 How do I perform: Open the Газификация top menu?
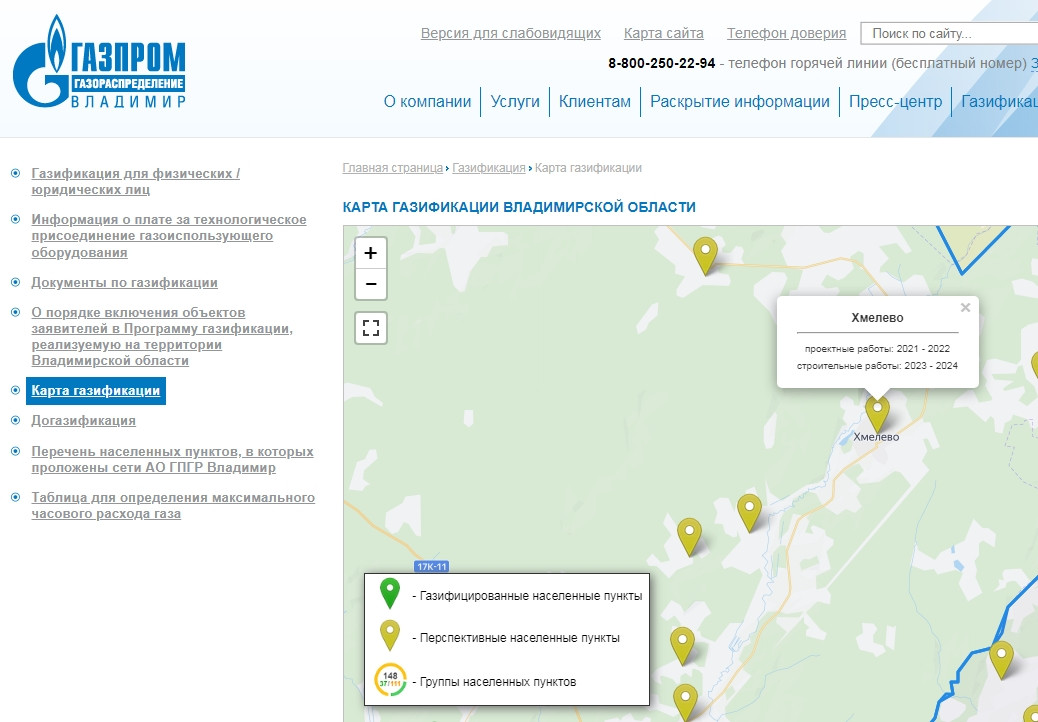pos(999,101)
